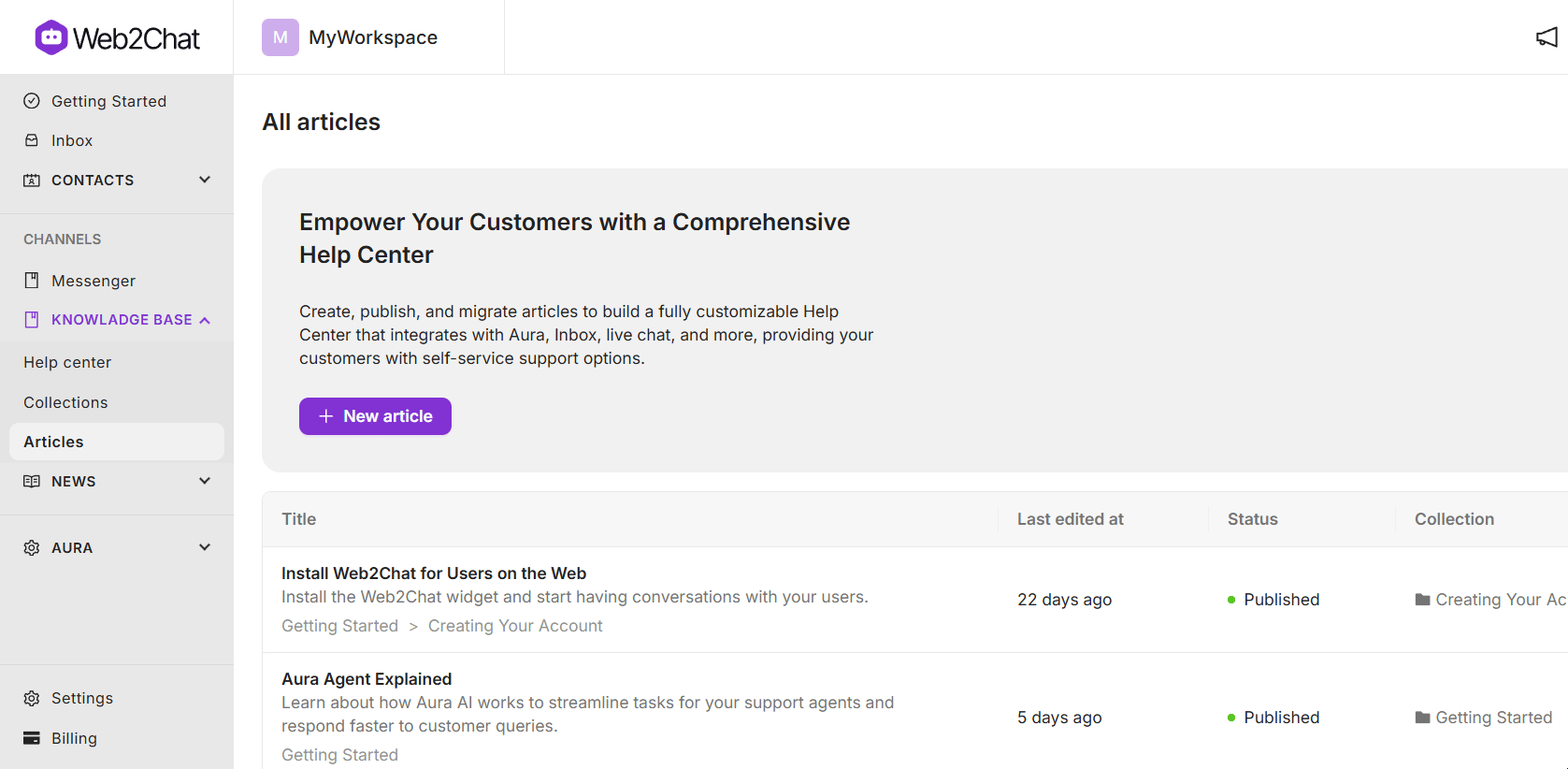
Task: Expand the AURA section chevron
Action: click(x=205, y=547)
